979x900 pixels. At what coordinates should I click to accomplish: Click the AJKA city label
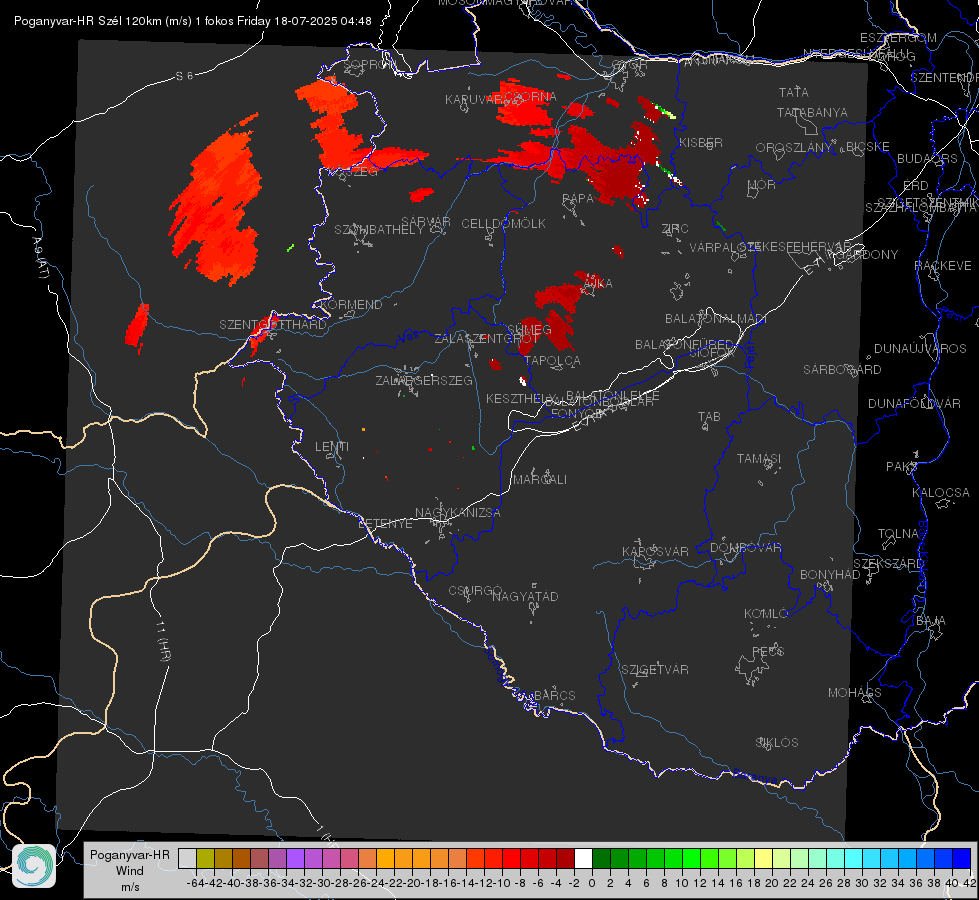point(598,283)
